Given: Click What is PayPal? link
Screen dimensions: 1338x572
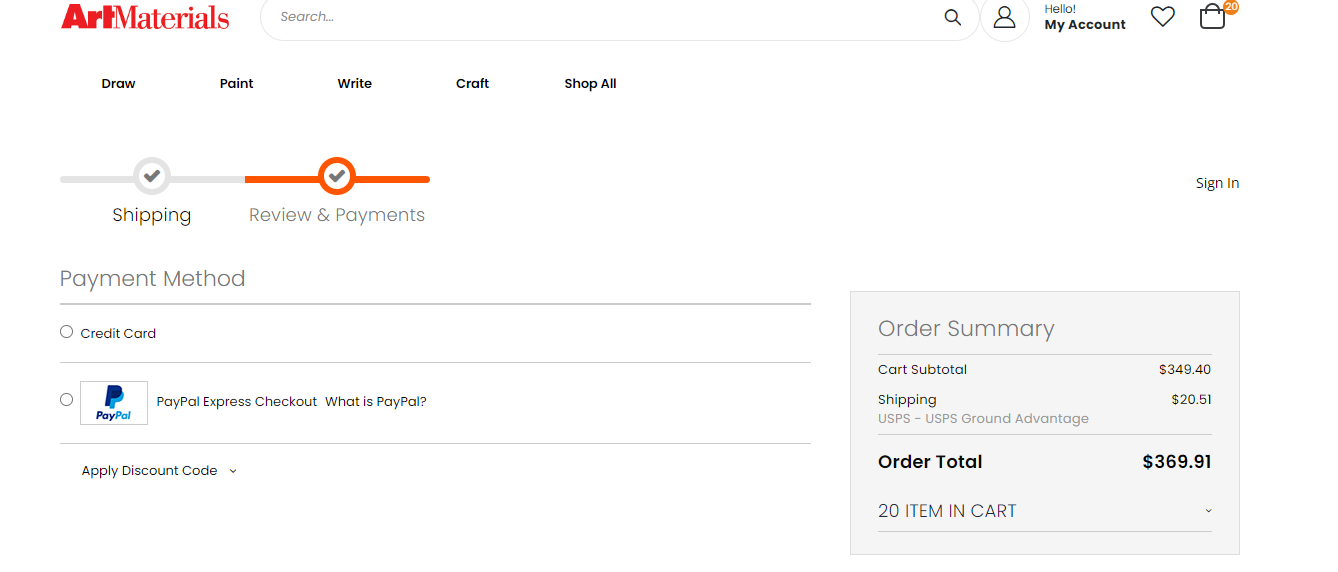Looking at the screenshot, I should click(x=376, y=402).
